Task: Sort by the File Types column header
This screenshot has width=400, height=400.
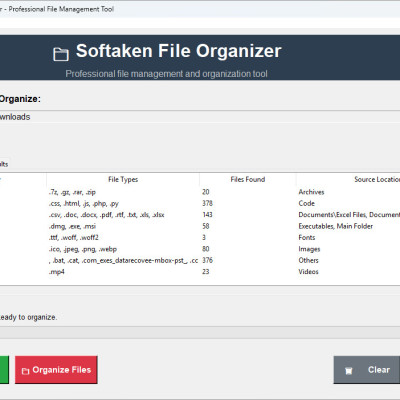Action: 123,180
